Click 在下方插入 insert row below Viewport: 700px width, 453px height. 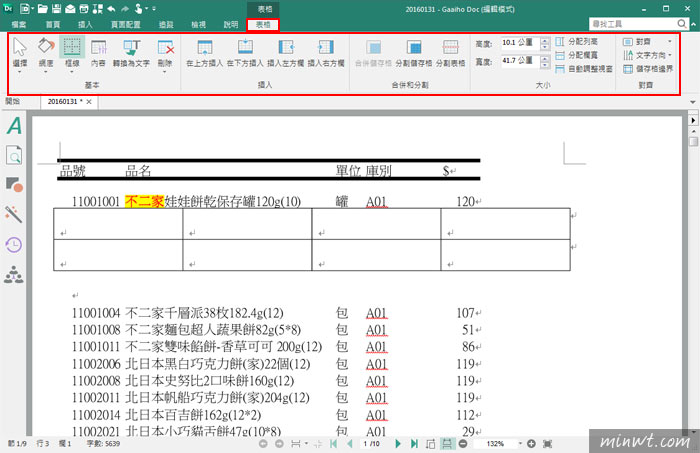click(245, 47)
